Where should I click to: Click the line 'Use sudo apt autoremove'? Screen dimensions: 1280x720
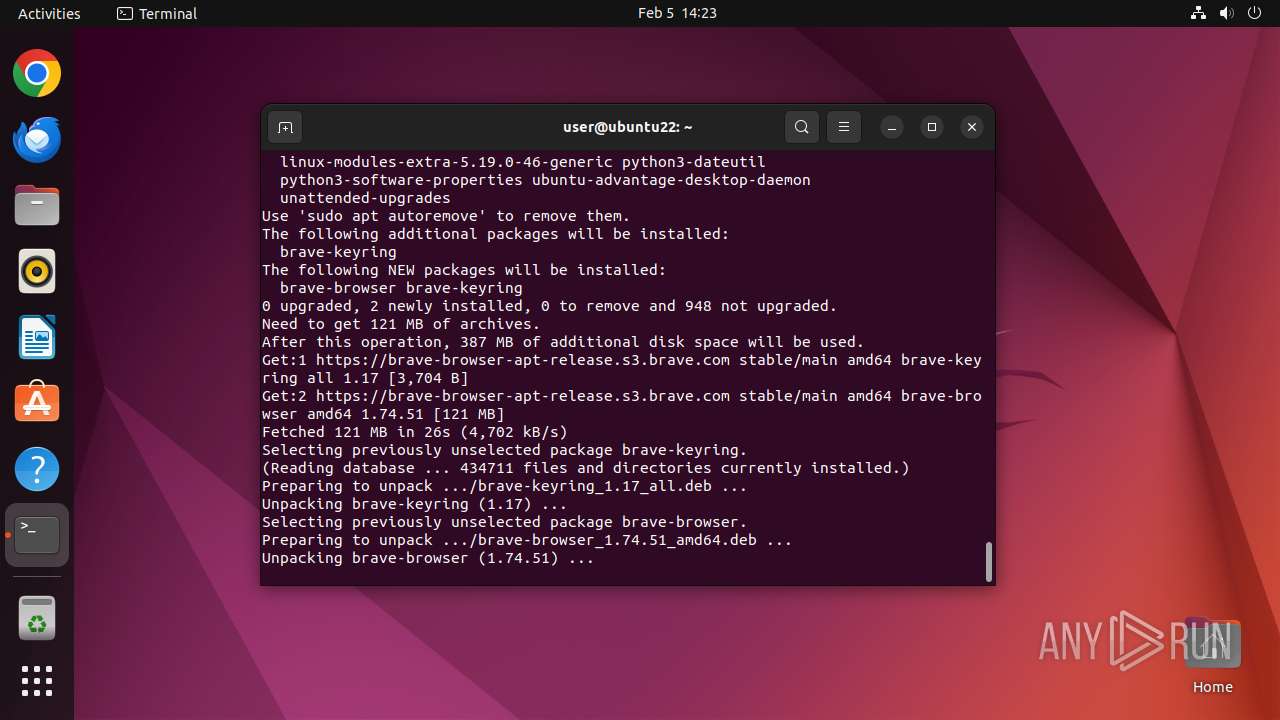[446, 216]
